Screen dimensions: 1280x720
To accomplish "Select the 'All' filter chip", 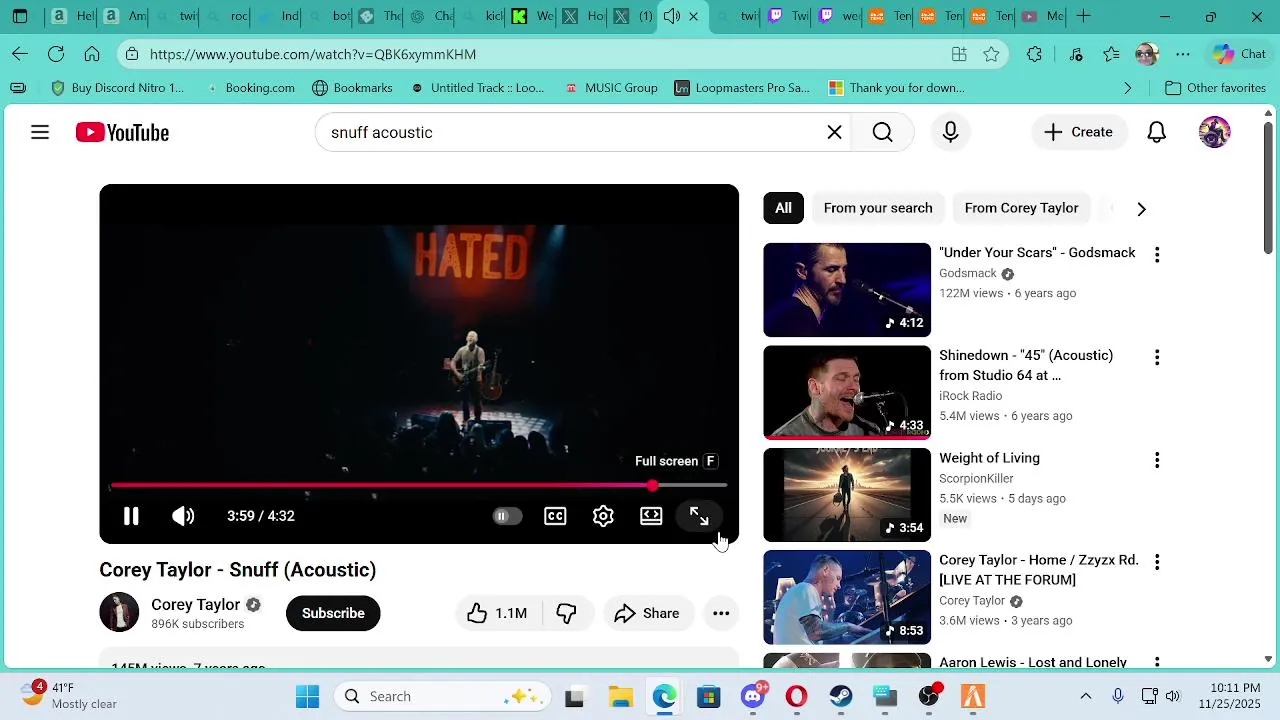I will 783,208.
